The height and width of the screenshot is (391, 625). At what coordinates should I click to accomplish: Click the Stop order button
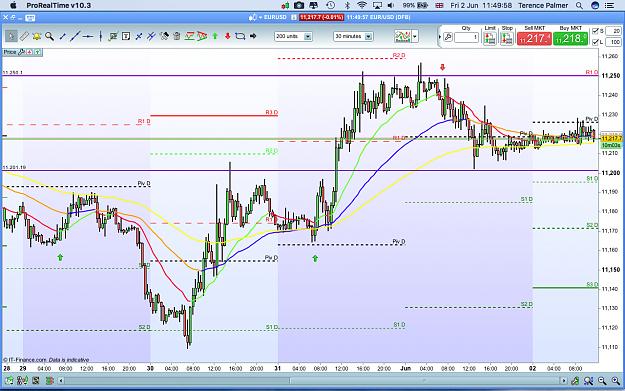(507, 38)
